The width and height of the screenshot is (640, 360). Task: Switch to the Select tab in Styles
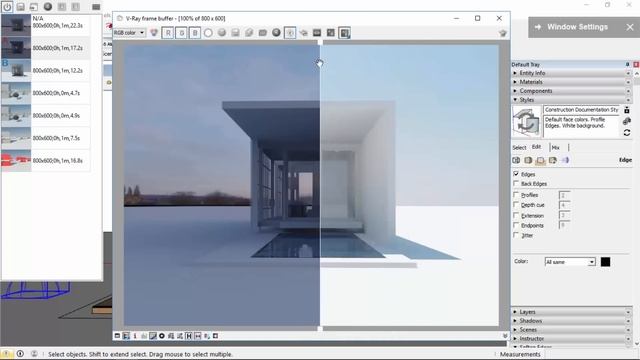[x=519, y=147]
